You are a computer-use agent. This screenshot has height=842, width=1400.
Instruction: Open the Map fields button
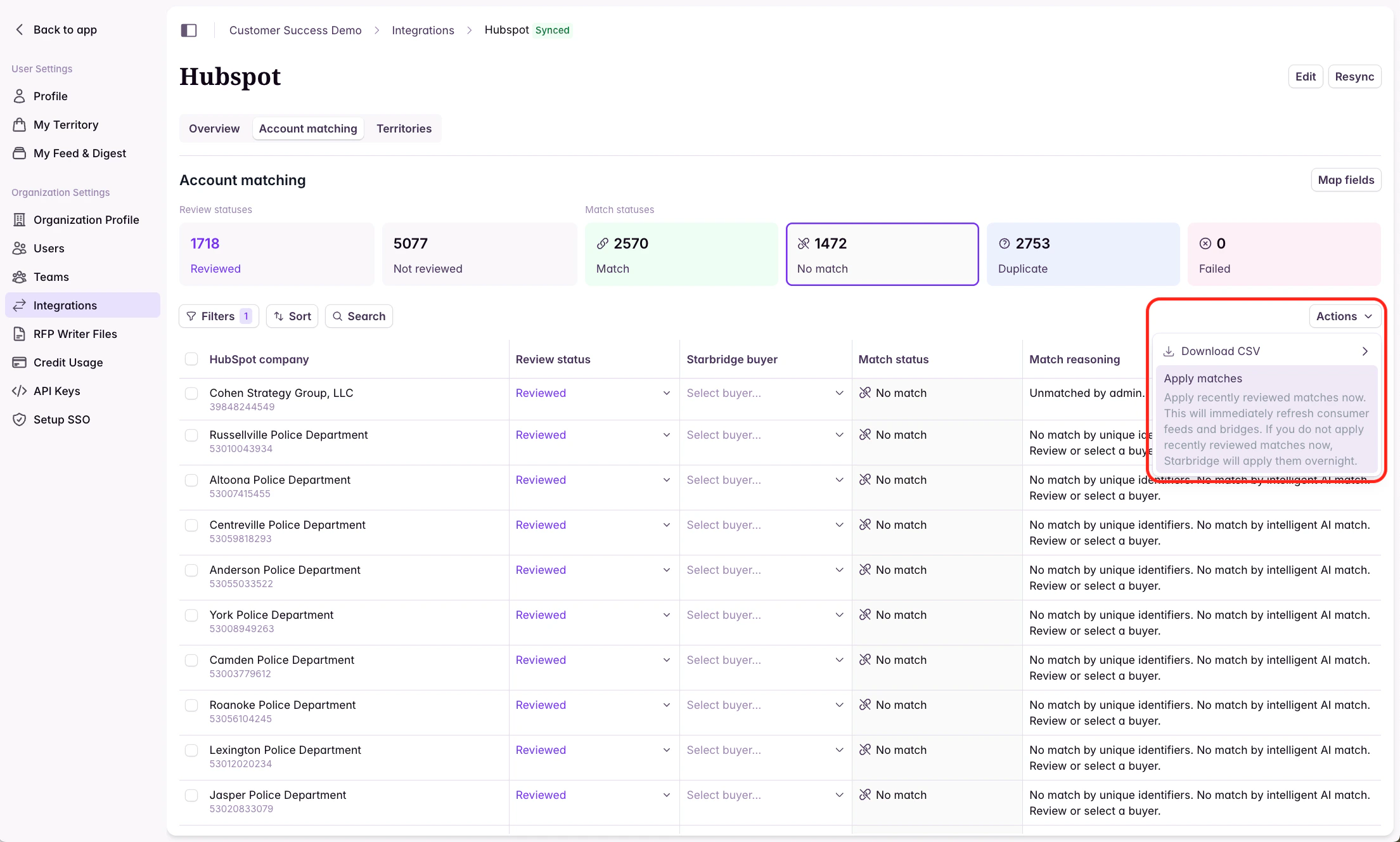[x=1345, y=180]
